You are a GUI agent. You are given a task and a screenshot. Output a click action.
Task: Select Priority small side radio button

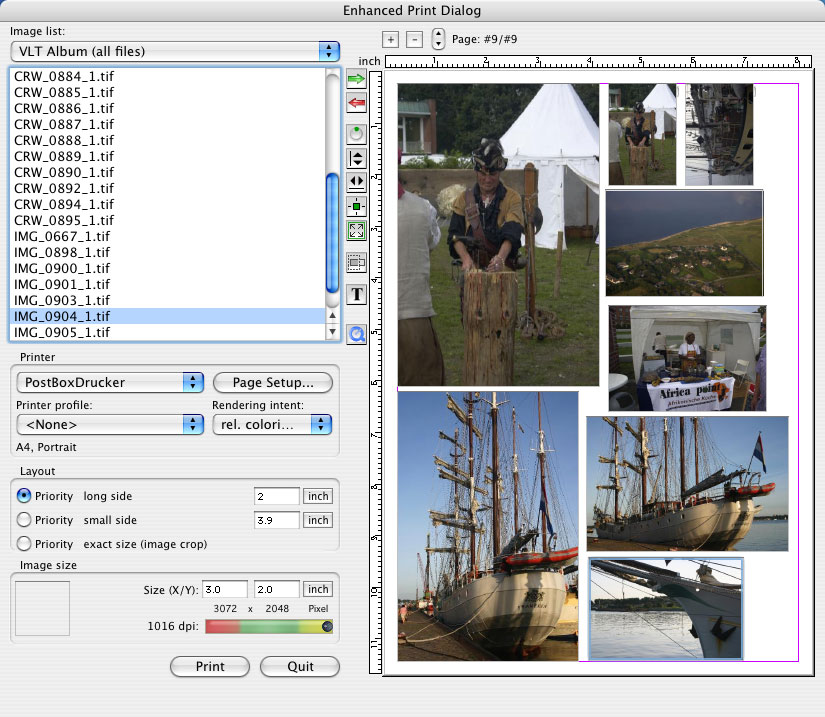25,520
